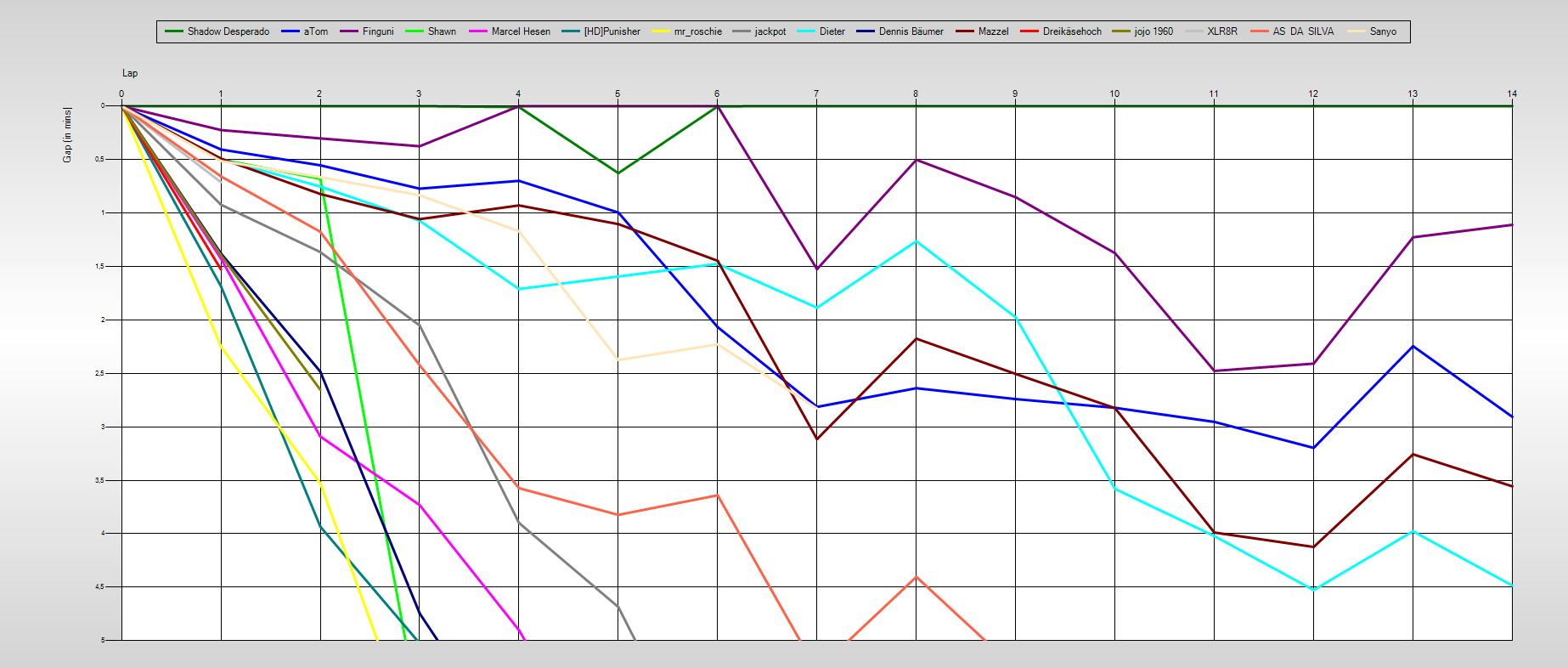Select Sanyo in the legend
Screen dimensions: 1568x668
point(1383,31)
